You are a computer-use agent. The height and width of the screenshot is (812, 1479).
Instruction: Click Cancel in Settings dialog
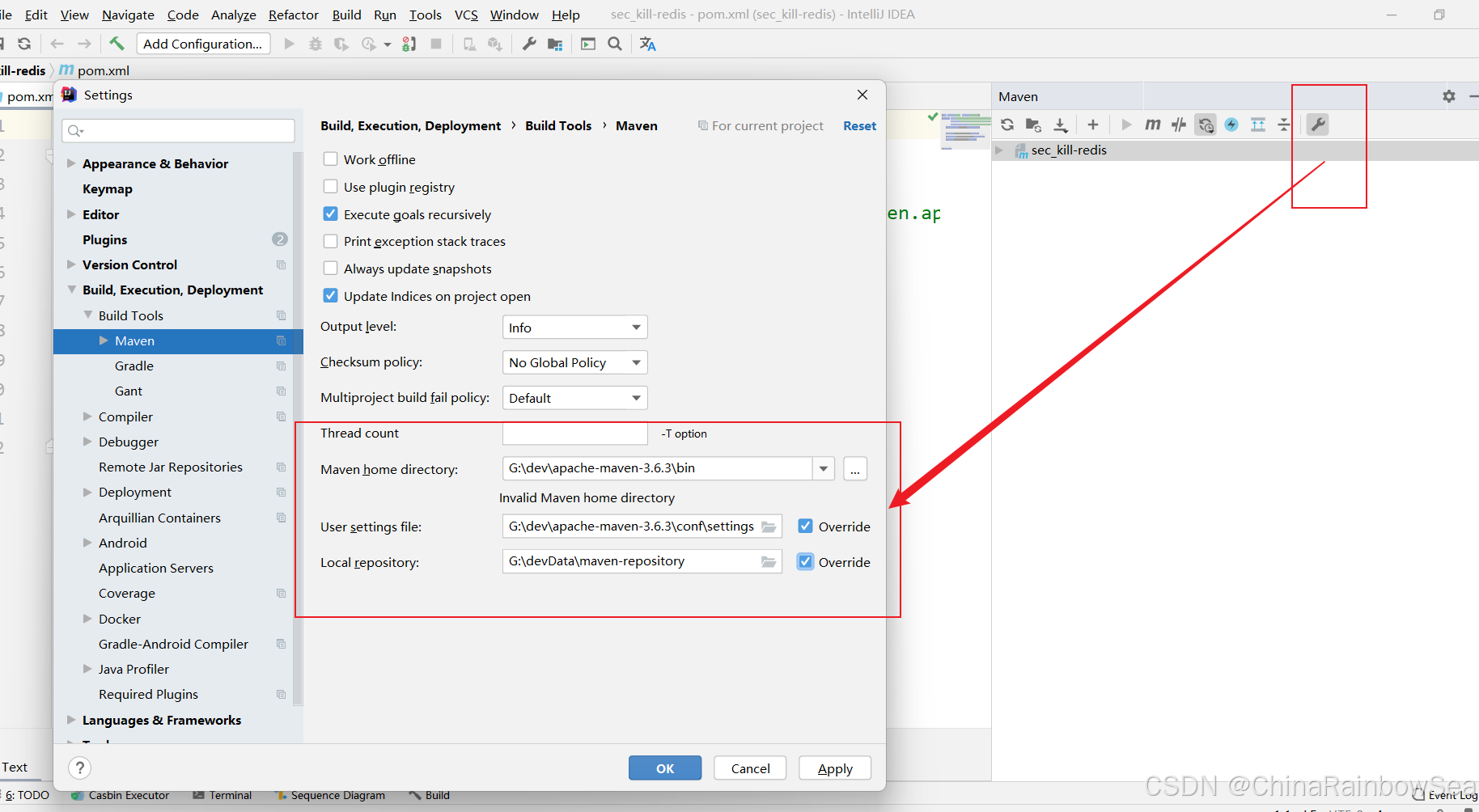coord(750,768)
